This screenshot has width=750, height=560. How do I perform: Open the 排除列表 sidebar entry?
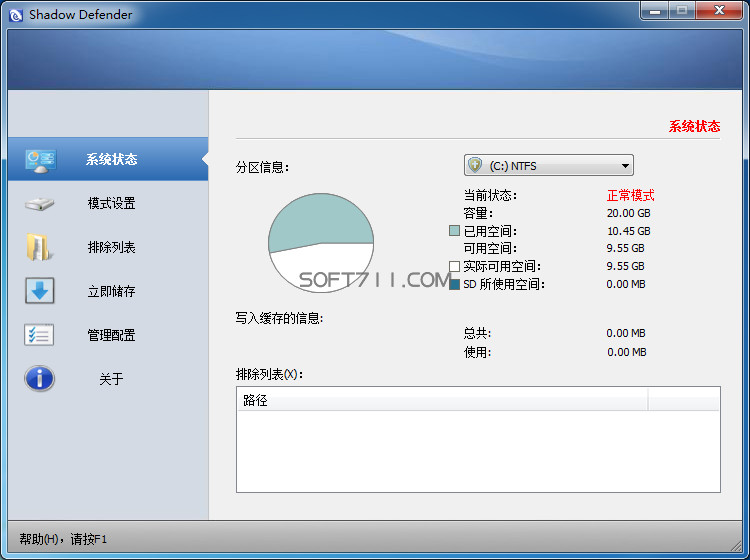click(x=108, y=247)
